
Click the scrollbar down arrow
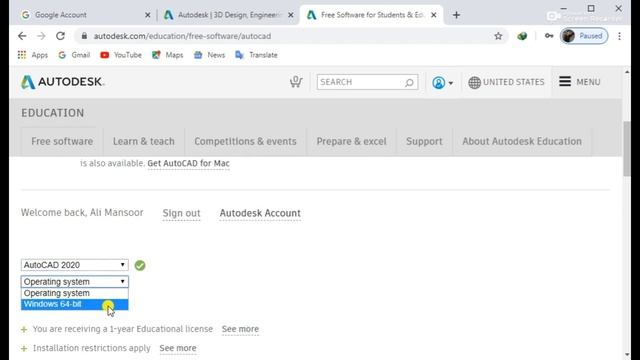[x=627, y=355]
